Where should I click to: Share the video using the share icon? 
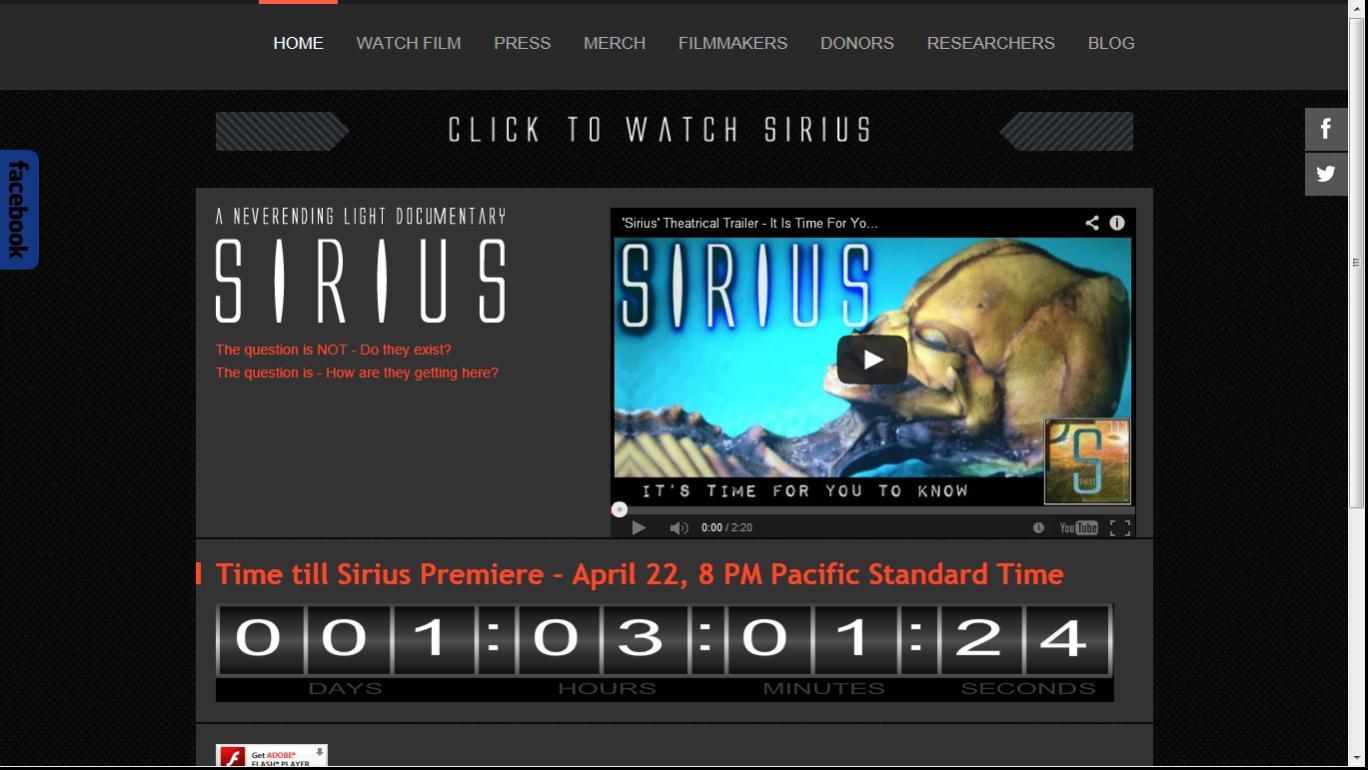point(1092,223)
